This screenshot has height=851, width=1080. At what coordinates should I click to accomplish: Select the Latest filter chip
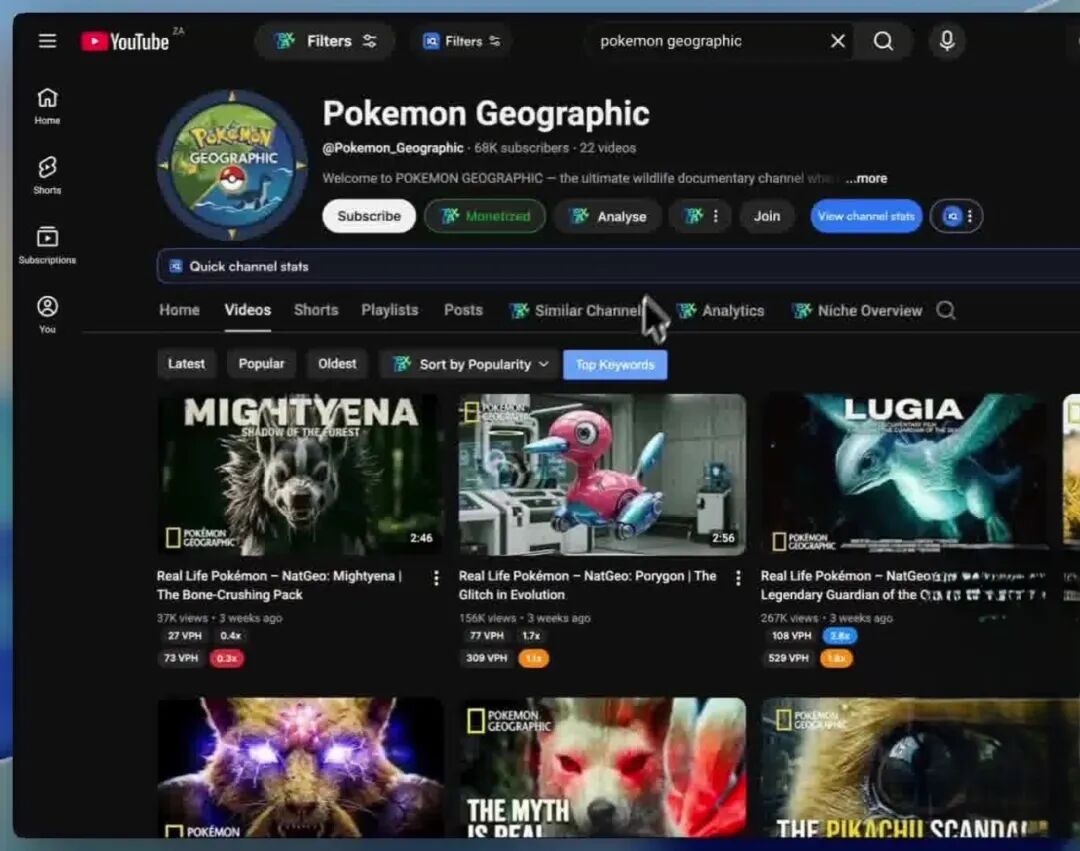(x=186, y=364)
